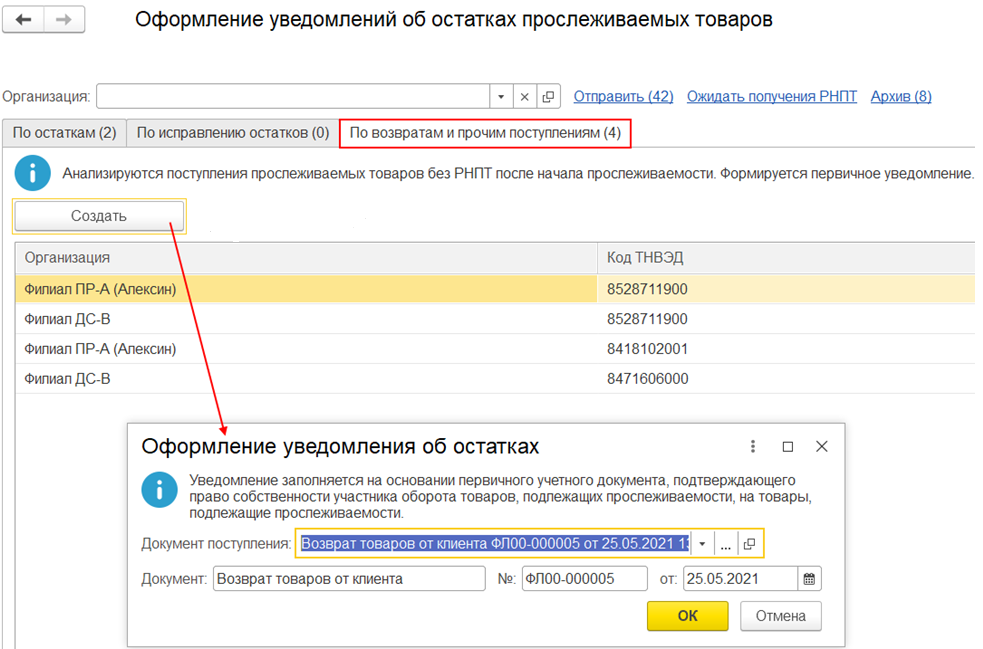Viewport: 983px width, 649px height.
Task: Maximize the Оформление уведомления об остатках dialog
Action: coord(788,446)
